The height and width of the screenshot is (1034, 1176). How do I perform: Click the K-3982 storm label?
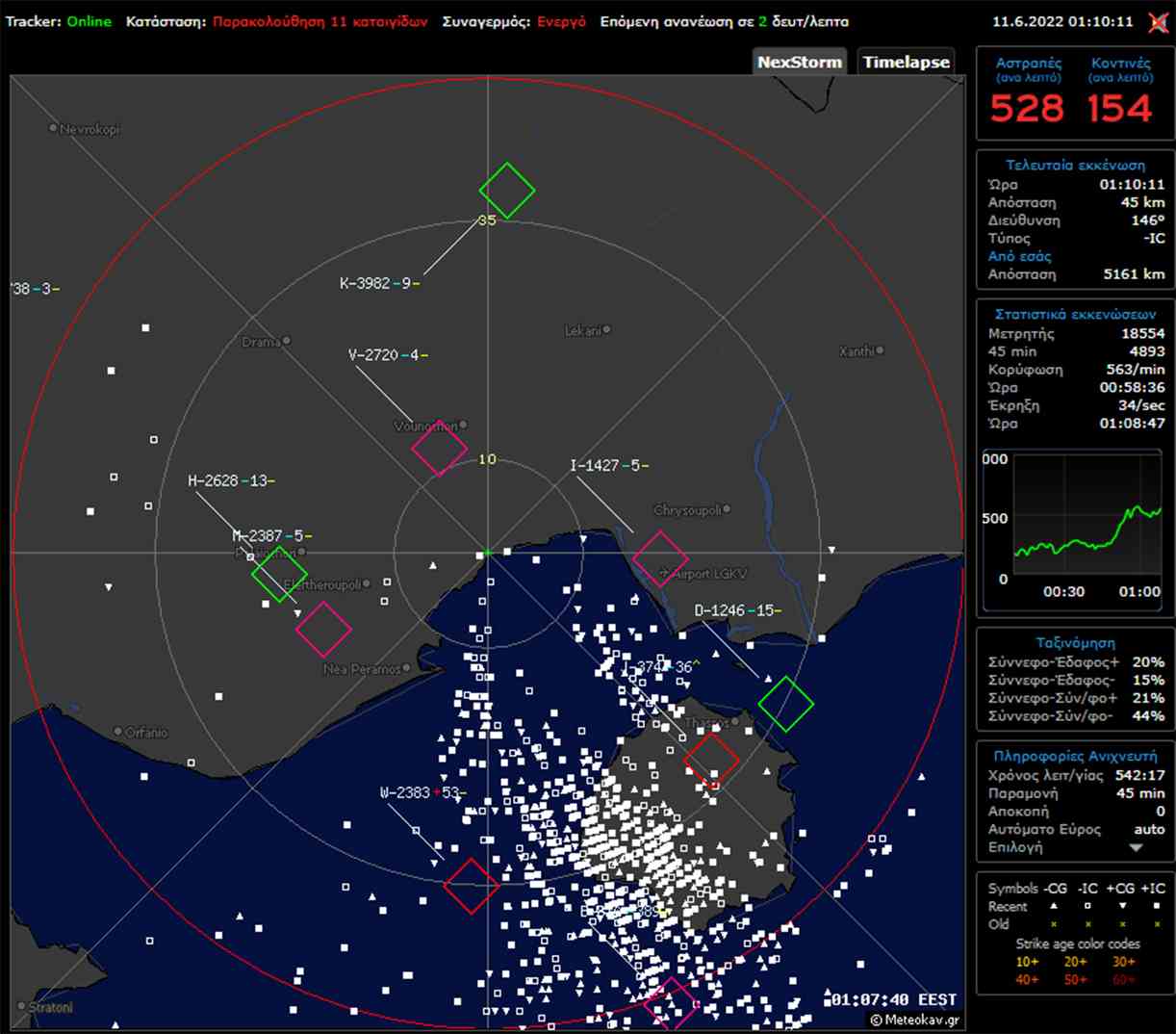pos(379,283)
